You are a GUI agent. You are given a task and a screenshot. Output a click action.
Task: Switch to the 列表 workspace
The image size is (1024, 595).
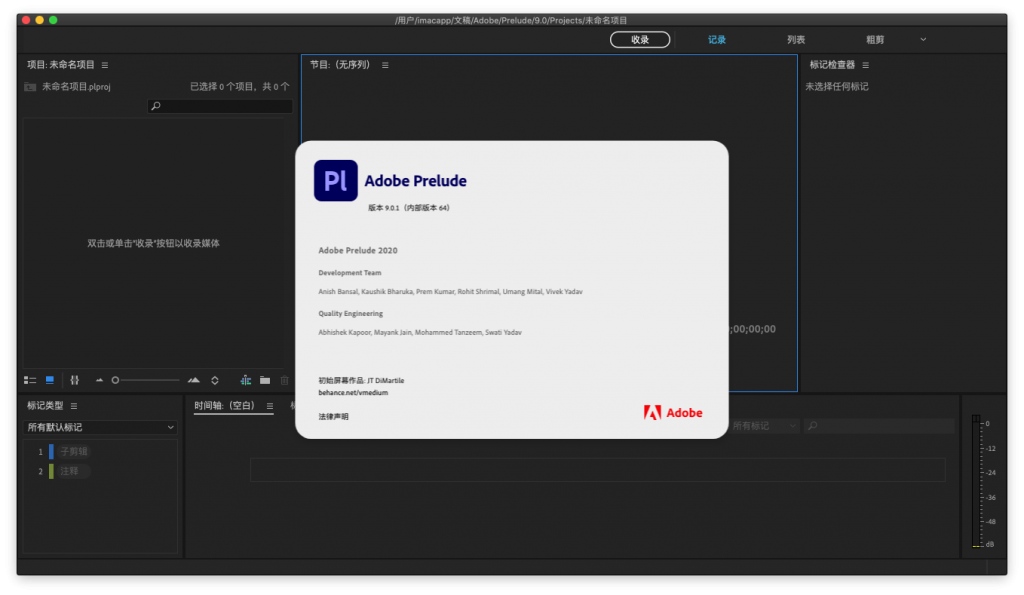[x=796, y=40]
